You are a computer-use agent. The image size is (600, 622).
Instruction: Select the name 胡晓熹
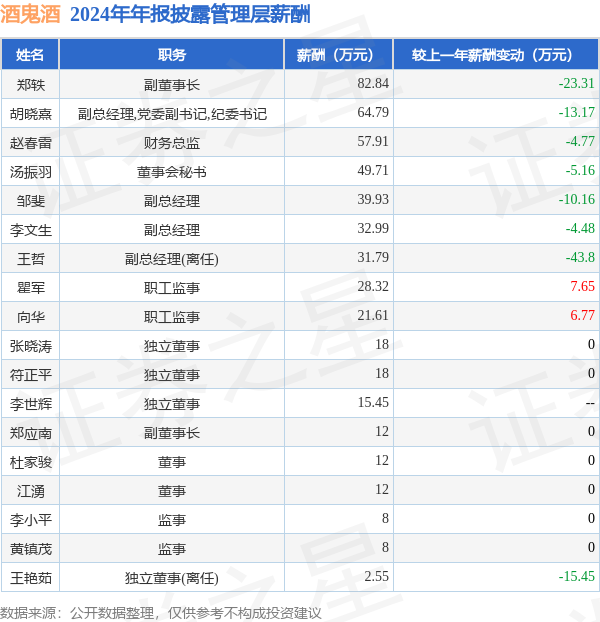[x=31, y=114]
